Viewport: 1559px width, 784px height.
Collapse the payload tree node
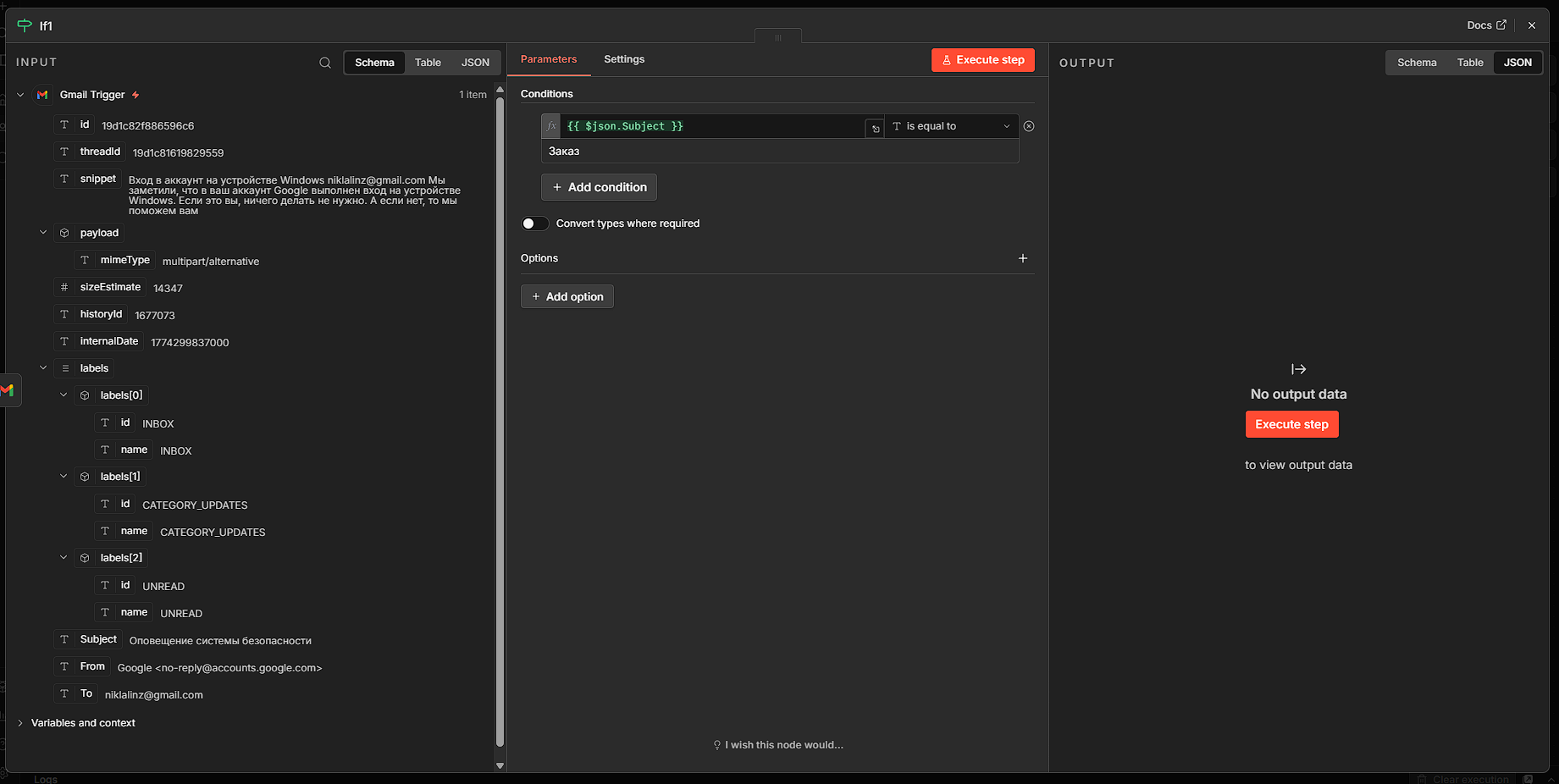(43, 233)
